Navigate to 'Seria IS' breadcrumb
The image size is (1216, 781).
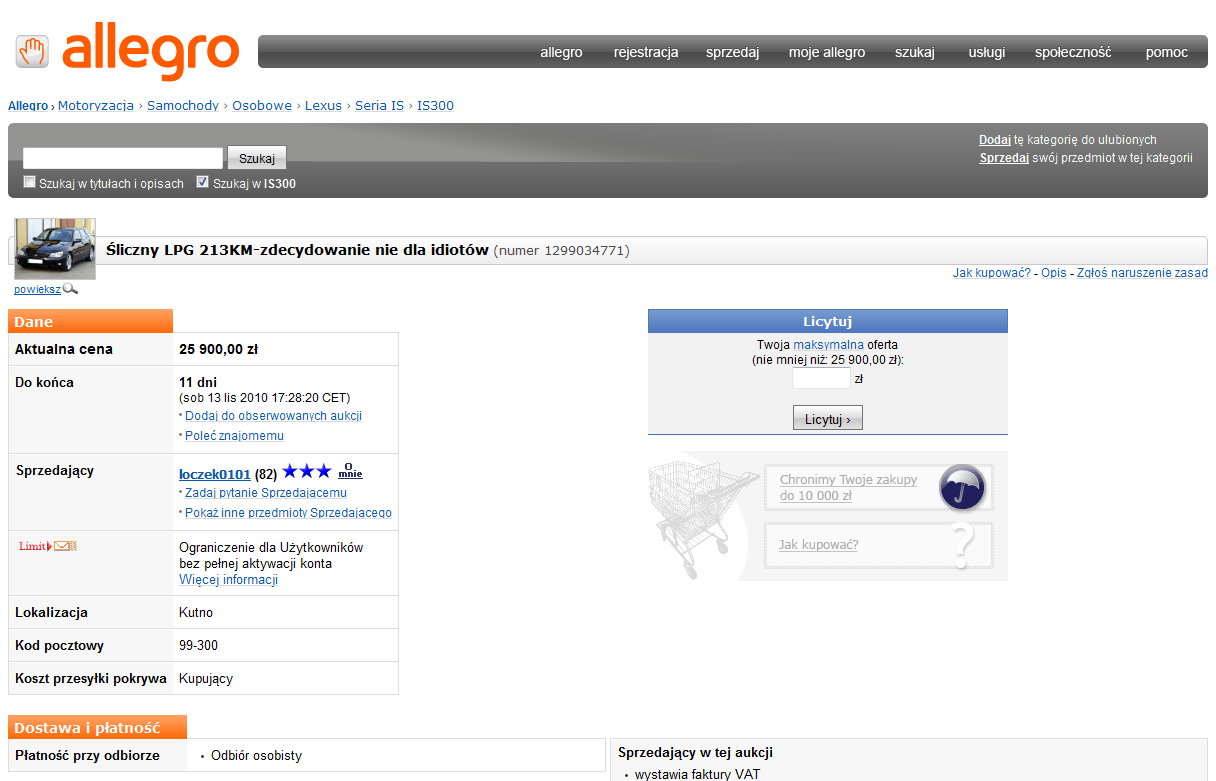click(x=379, y=105)
